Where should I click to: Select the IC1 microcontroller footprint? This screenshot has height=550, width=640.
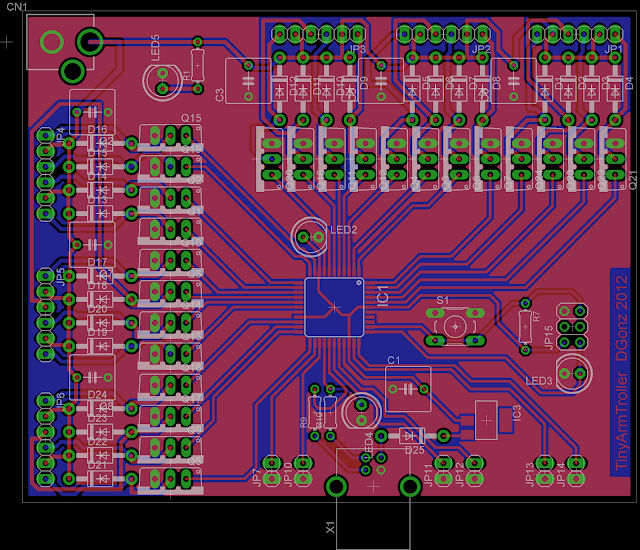(334, 307)
